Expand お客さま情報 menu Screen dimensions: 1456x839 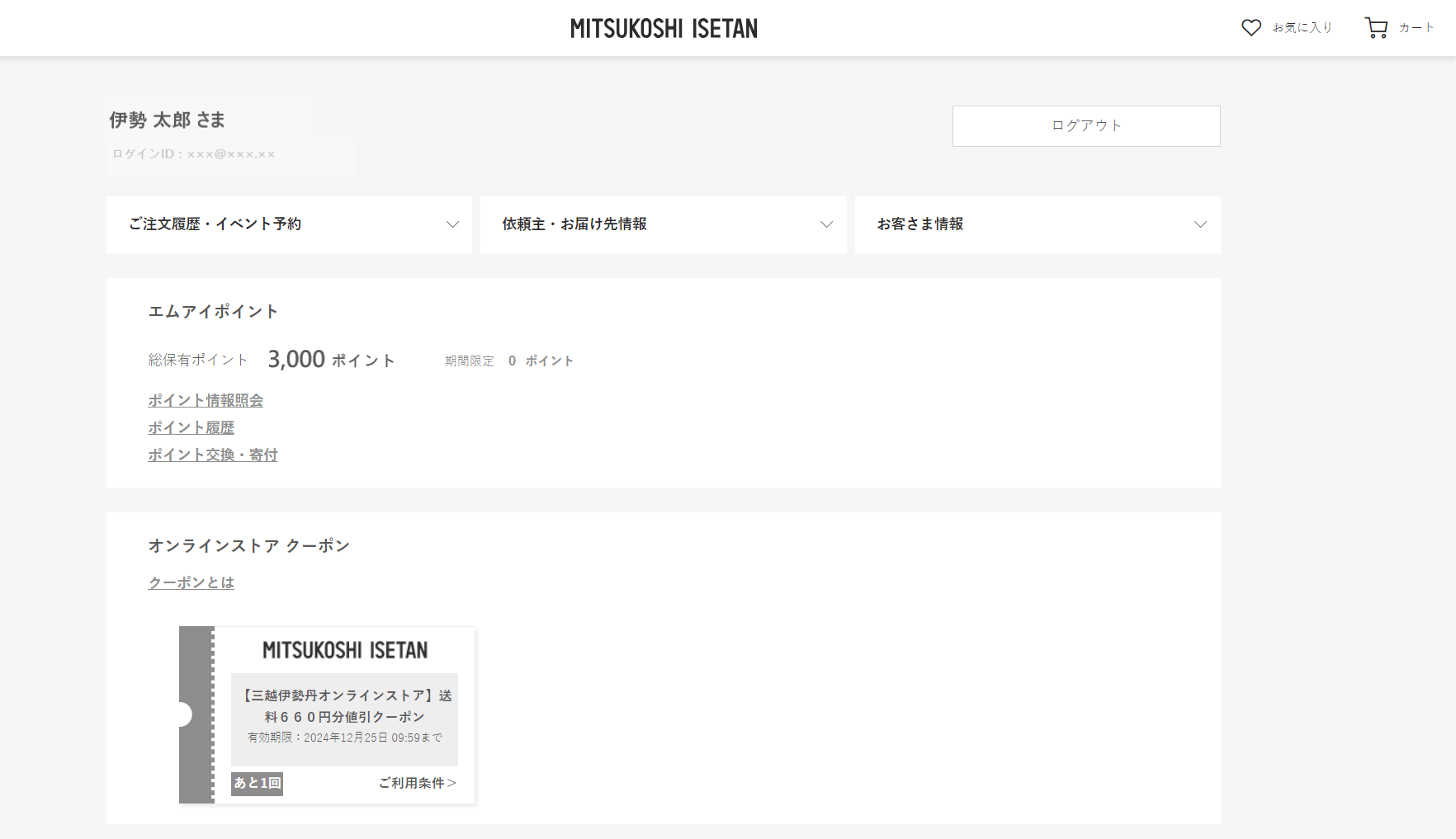click(1038, 224)
